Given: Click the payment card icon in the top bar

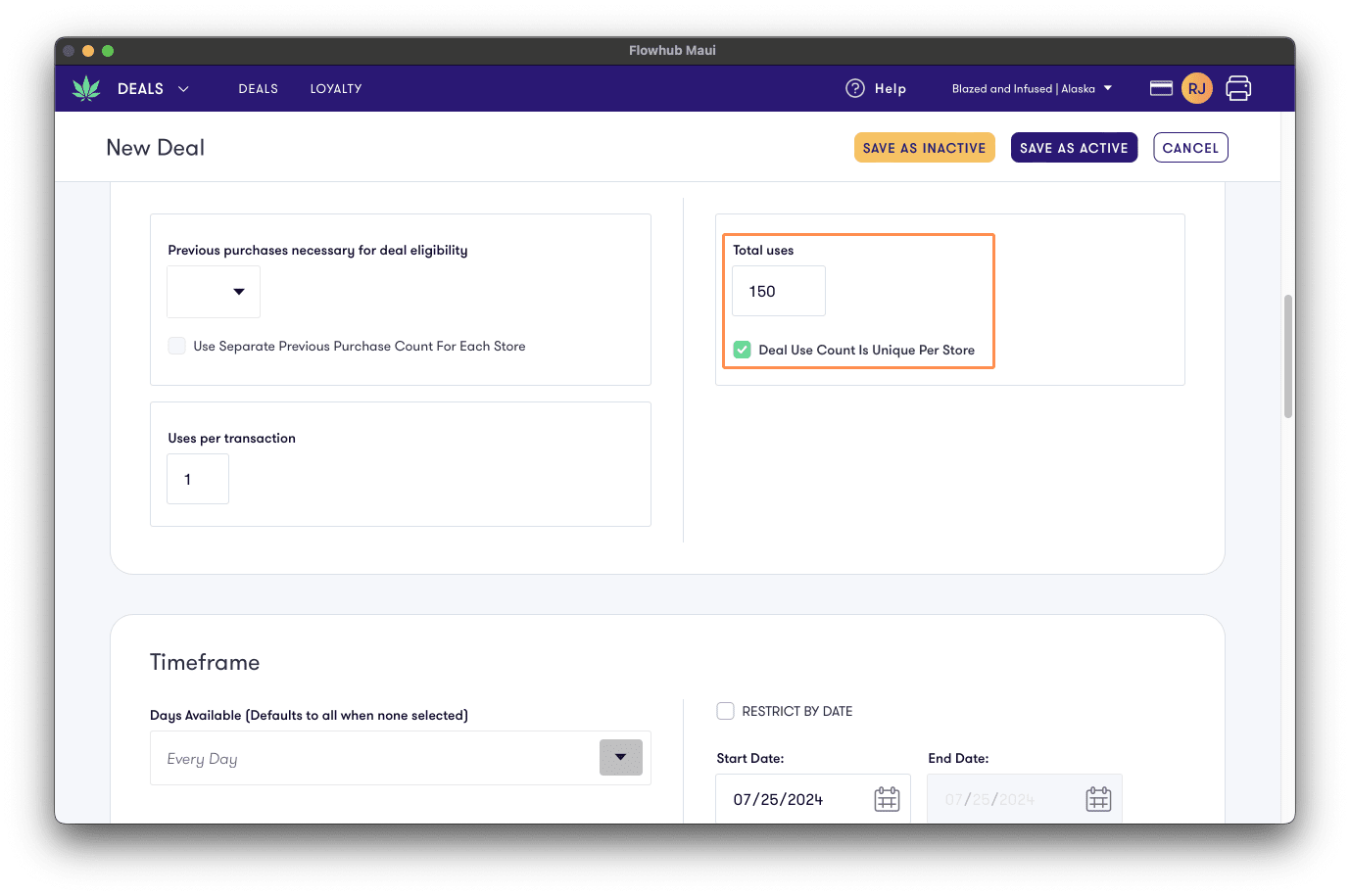Looking at the screenshot, I should [x=1160, y=87].
